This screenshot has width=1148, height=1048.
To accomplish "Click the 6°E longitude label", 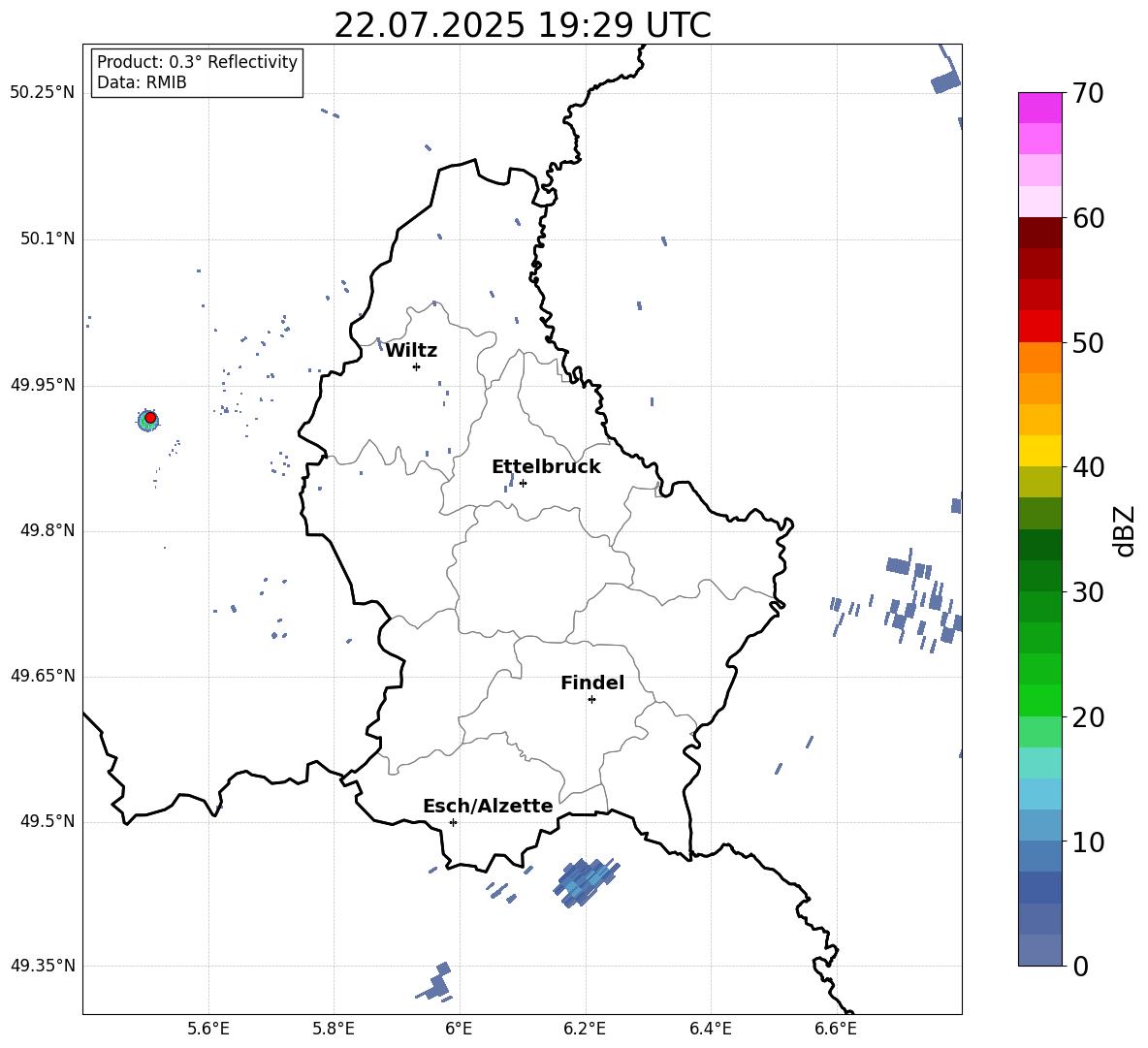I will point(459,1029).
